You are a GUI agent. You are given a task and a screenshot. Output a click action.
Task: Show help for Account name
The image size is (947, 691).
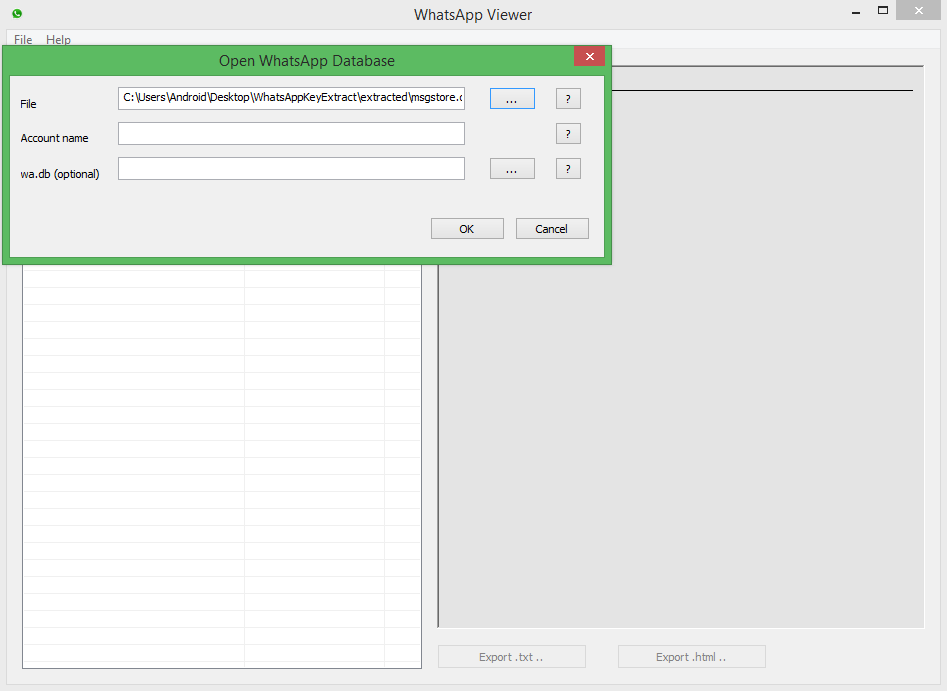coord(568,133)
